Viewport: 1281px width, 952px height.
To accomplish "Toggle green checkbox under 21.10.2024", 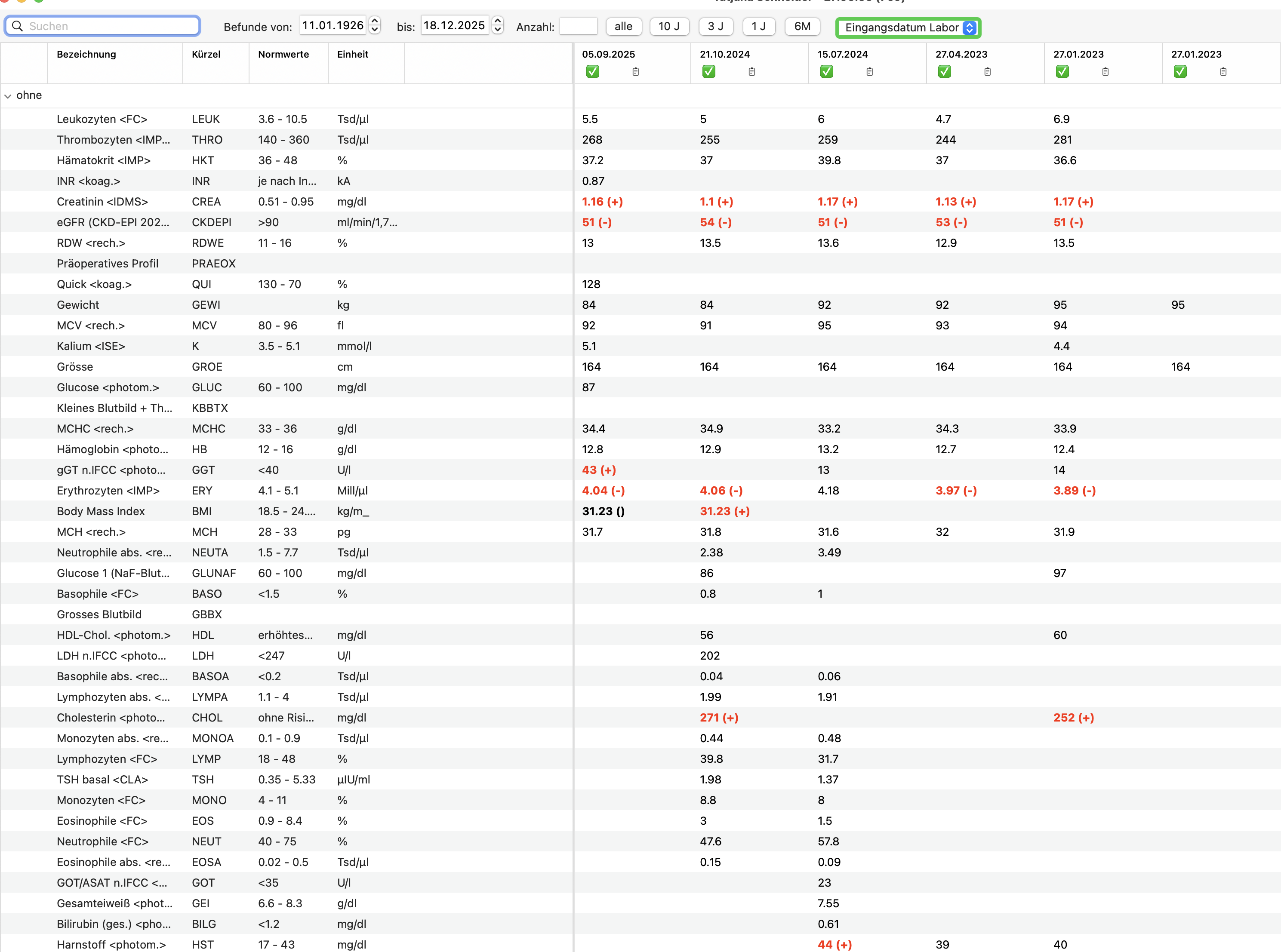I will pyautogui.click(x=709, y=71).
